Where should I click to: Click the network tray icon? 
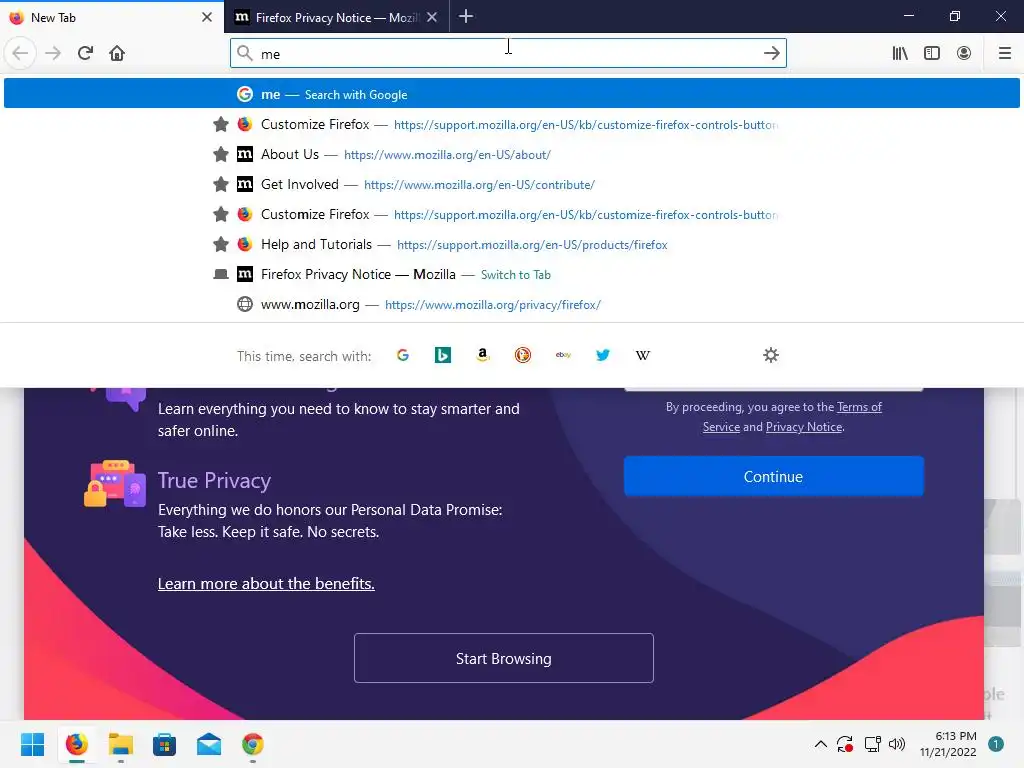872,744
